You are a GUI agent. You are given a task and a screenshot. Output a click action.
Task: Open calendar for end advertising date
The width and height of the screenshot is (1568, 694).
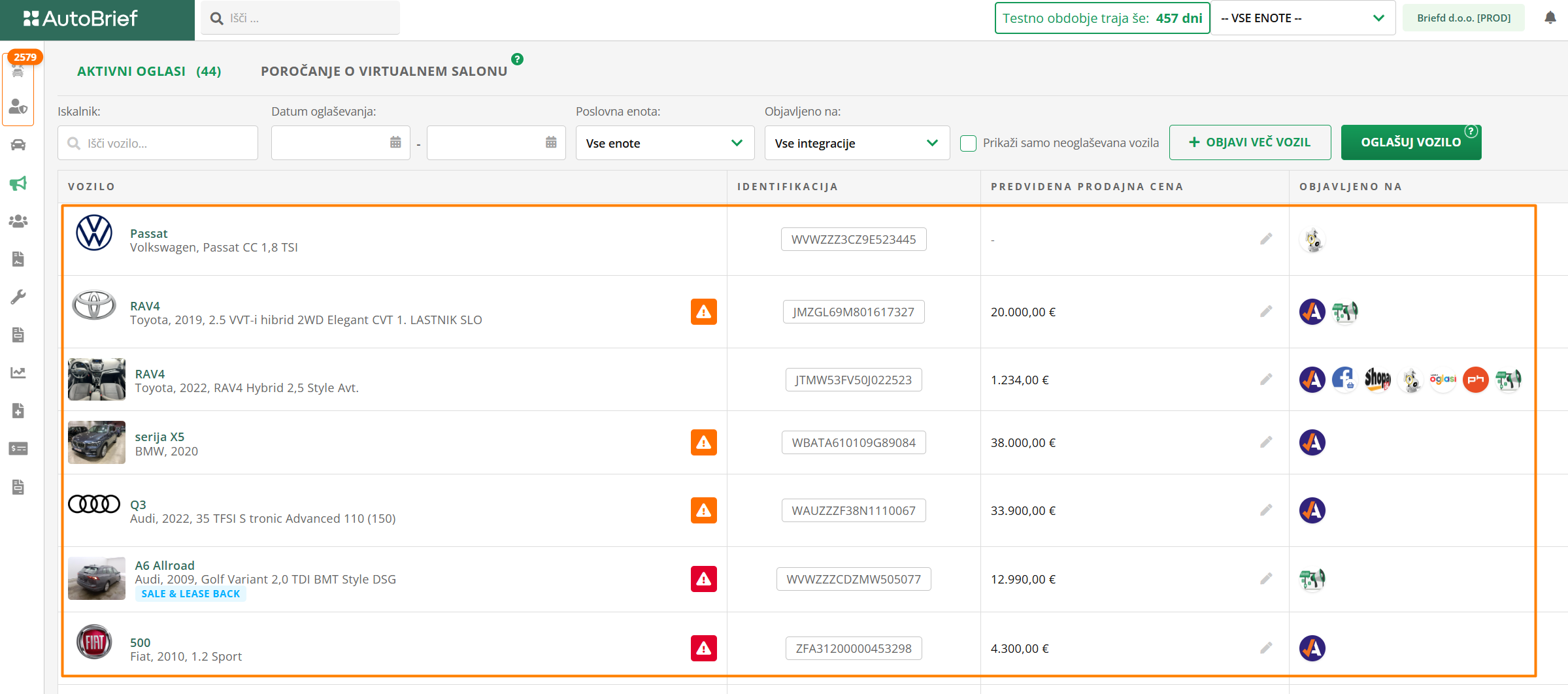click(551, 142)
